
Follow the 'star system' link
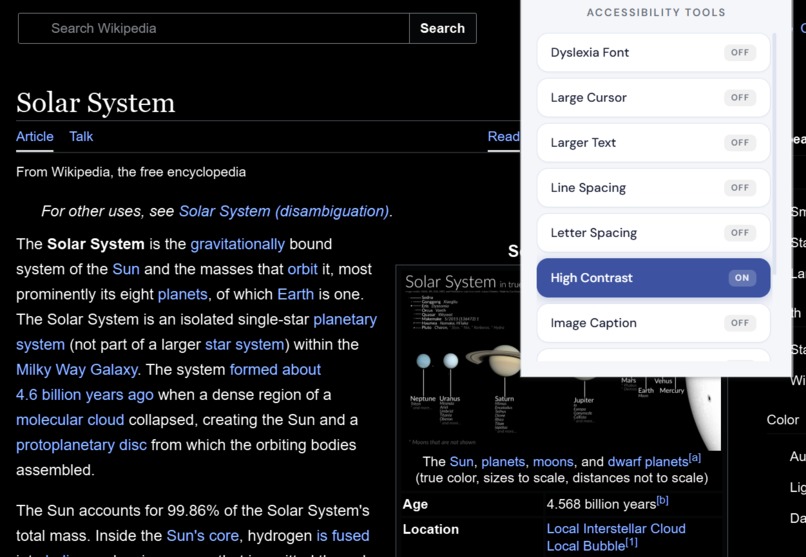tap(245, 345)
